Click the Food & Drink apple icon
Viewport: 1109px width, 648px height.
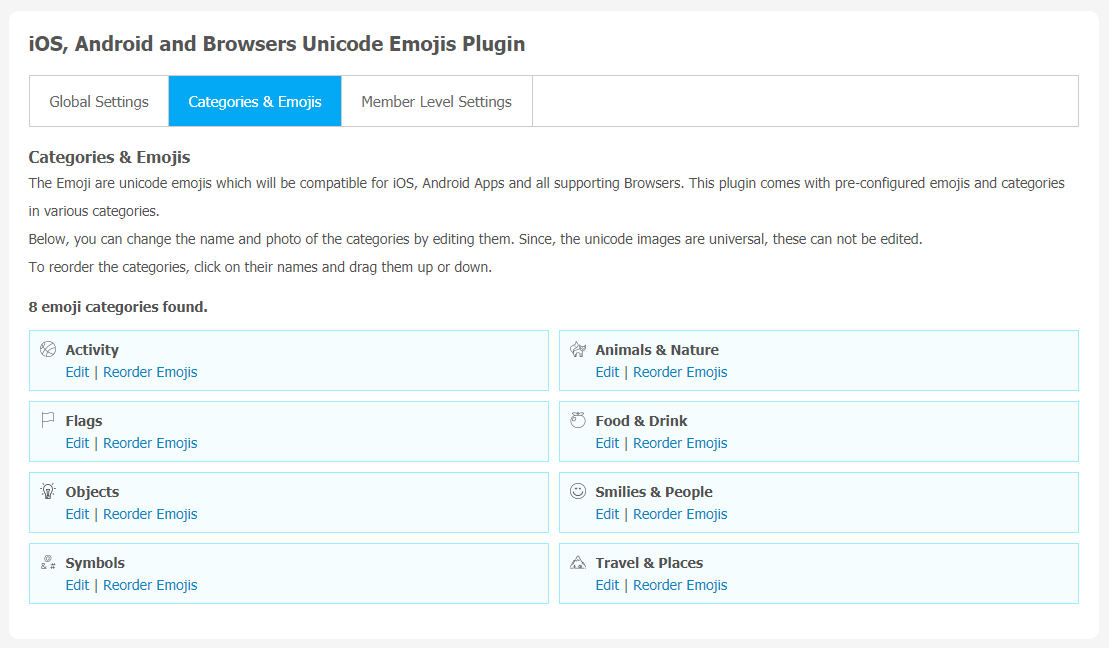(x=578, y=420)
